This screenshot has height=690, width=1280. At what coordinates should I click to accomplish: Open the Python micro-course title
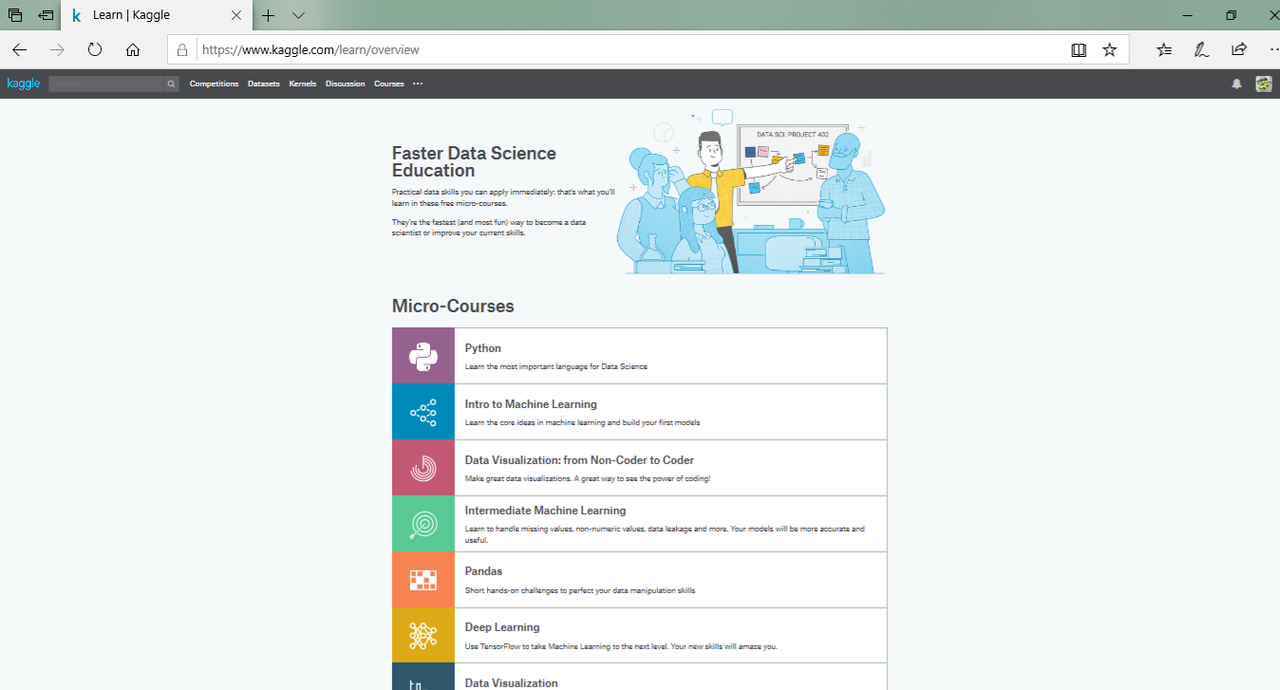click(x=483, y=348)
